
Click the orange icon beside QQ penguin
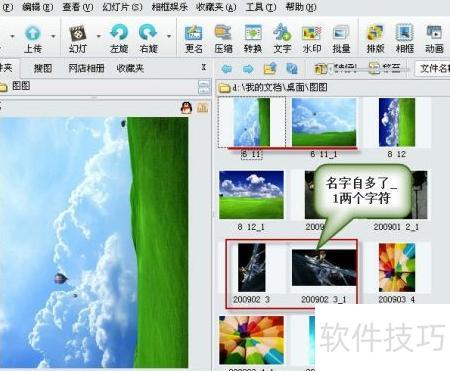[x=202, y=108]
